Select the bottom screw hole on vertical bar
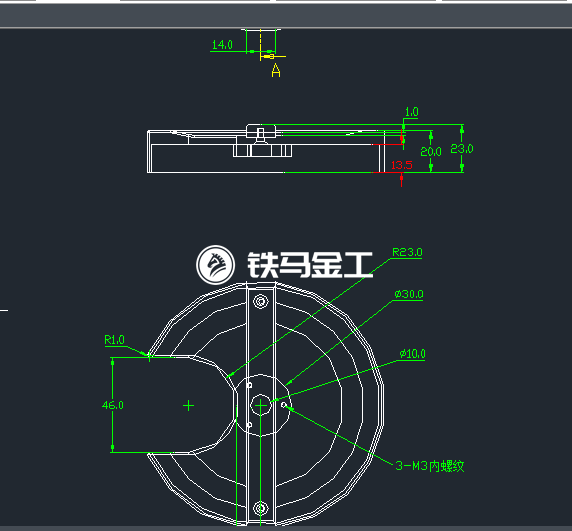Screen dimensions: 572x531 [260, 508]
